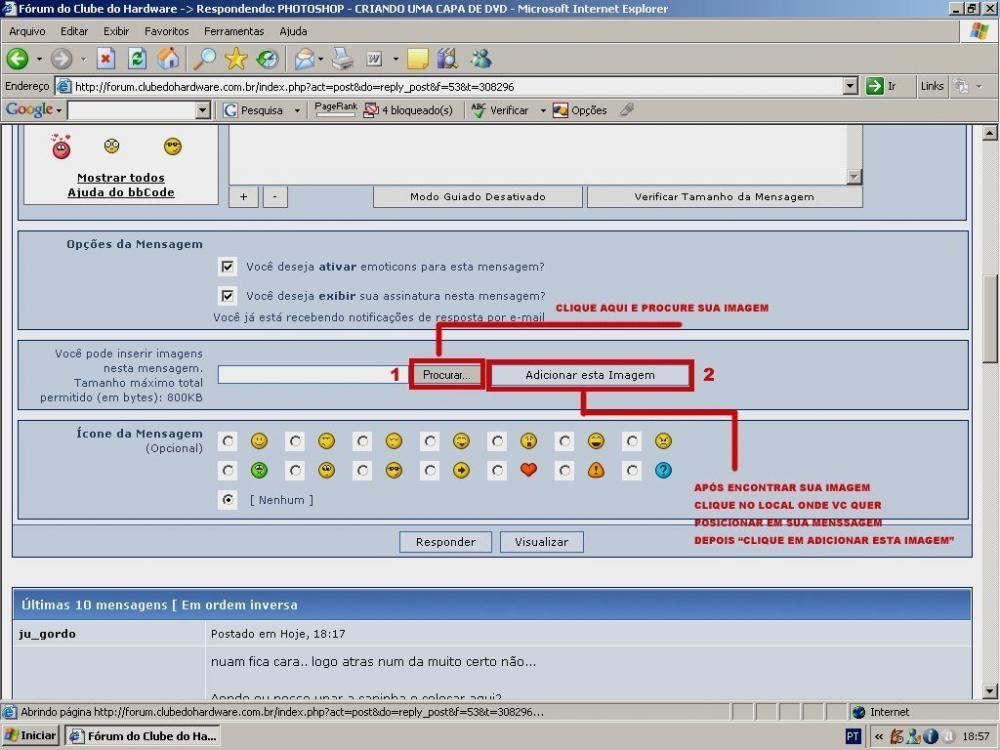The height and width of the screenshot is (750, 1000).
Task: Open the Google search box dropdown
Action: click(203, 110)
